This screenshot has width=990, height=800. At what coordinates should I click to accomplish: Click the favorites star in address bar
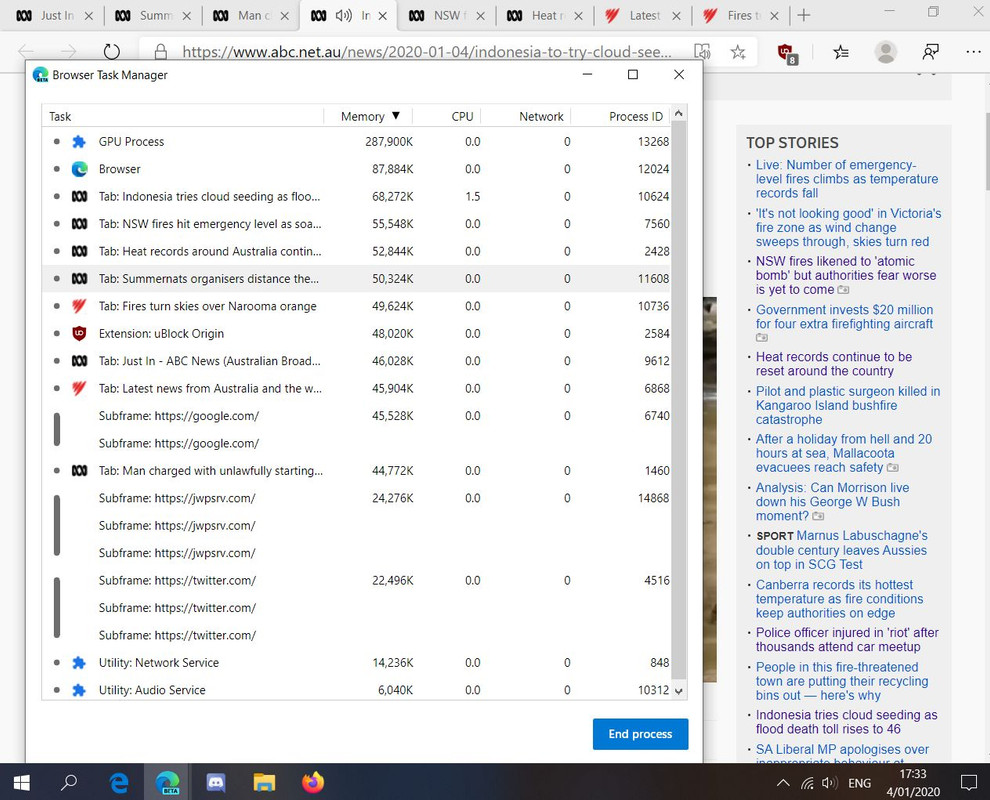(737, 52)
